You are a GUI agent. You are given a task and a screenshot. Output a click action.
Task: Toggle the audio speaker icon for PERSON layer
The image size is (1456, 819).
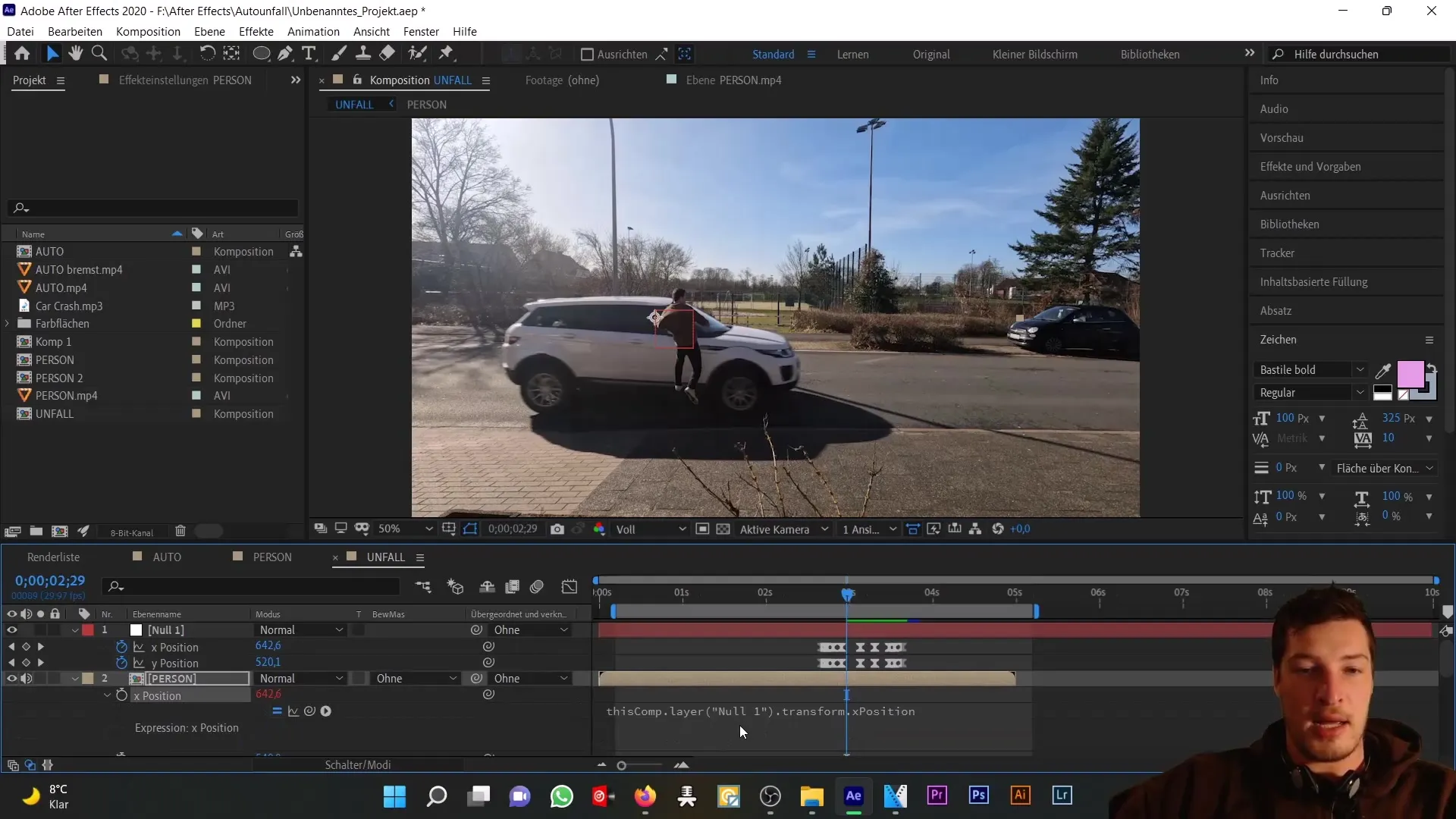[27, 678]
